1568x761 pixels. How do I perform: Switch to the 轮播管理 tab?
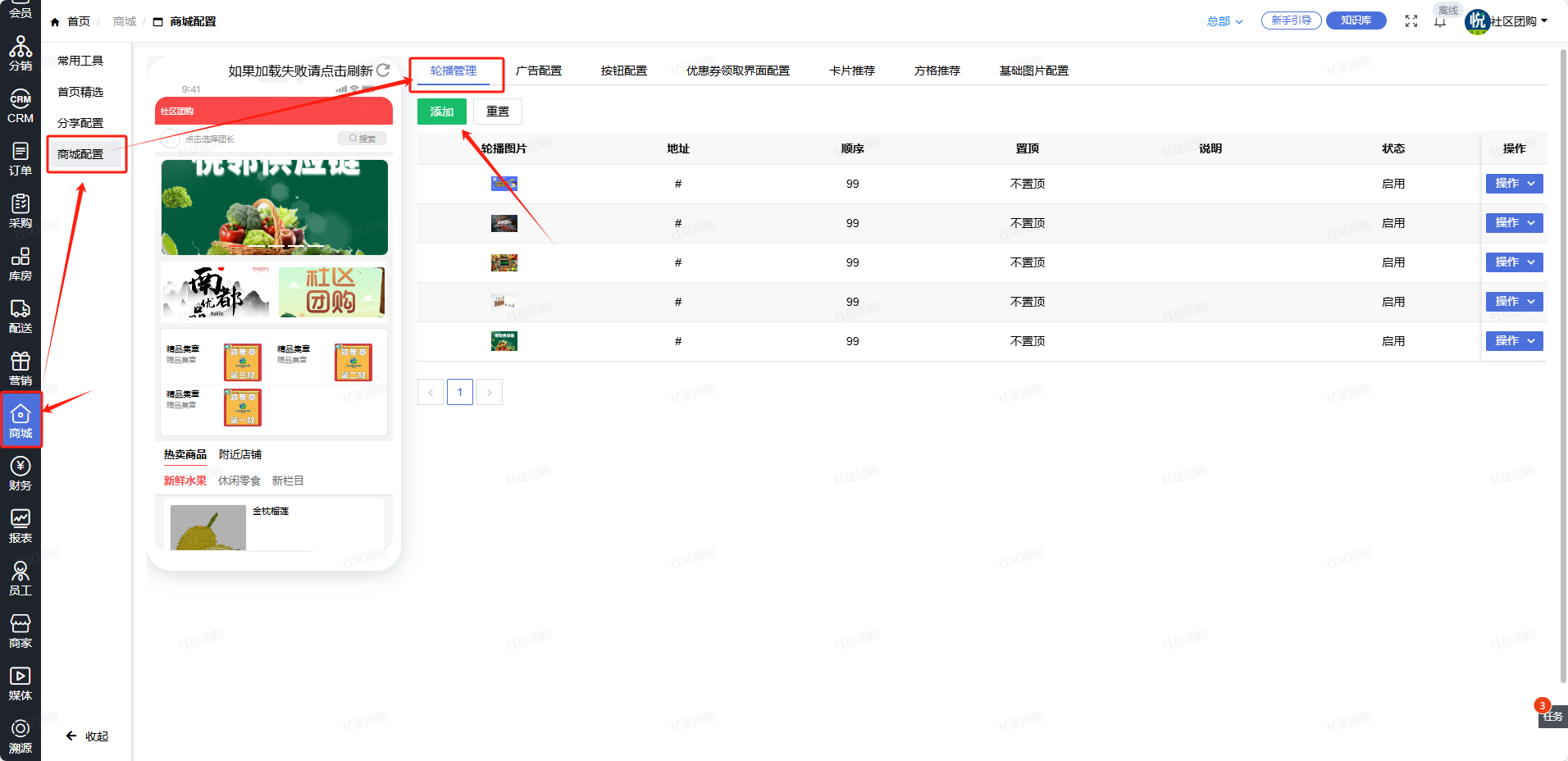pos(454,71)
